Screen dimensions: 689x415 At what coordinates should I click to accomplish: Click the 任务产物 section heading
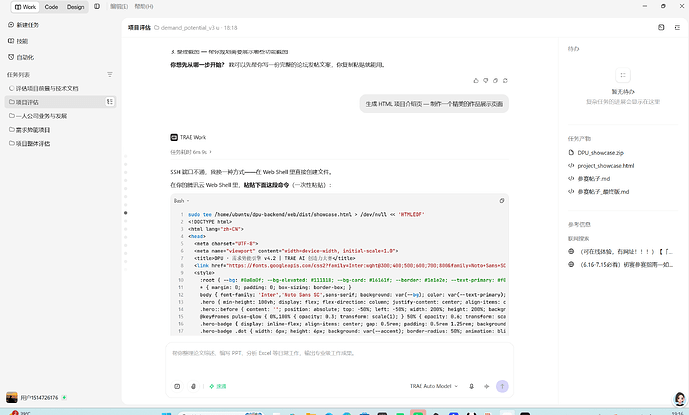pos(579,138)
